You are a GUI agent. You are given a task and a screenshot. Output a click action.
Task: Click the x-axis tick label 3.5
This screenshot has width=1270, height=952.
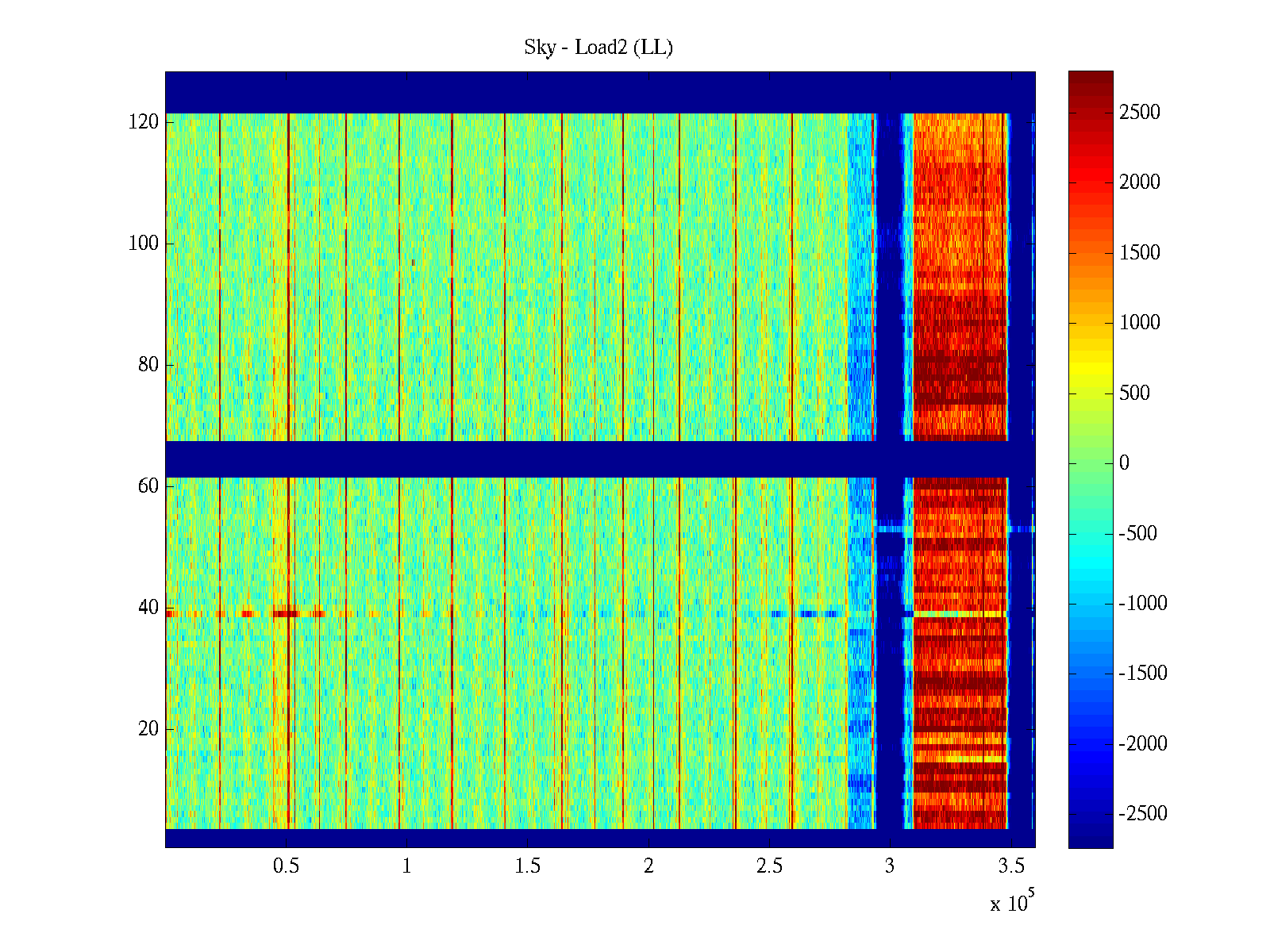tap(1010, 866)
